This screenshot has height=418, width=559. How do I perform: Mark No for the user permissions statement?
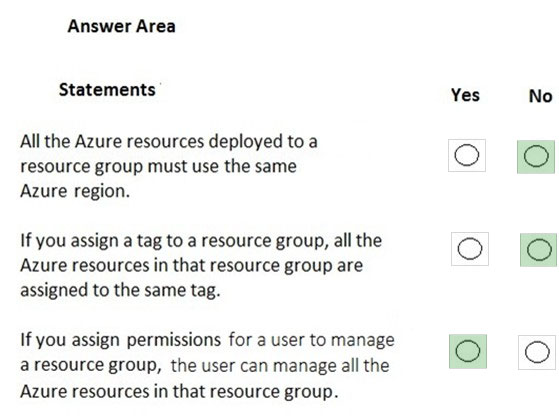(x=537, y=352)
